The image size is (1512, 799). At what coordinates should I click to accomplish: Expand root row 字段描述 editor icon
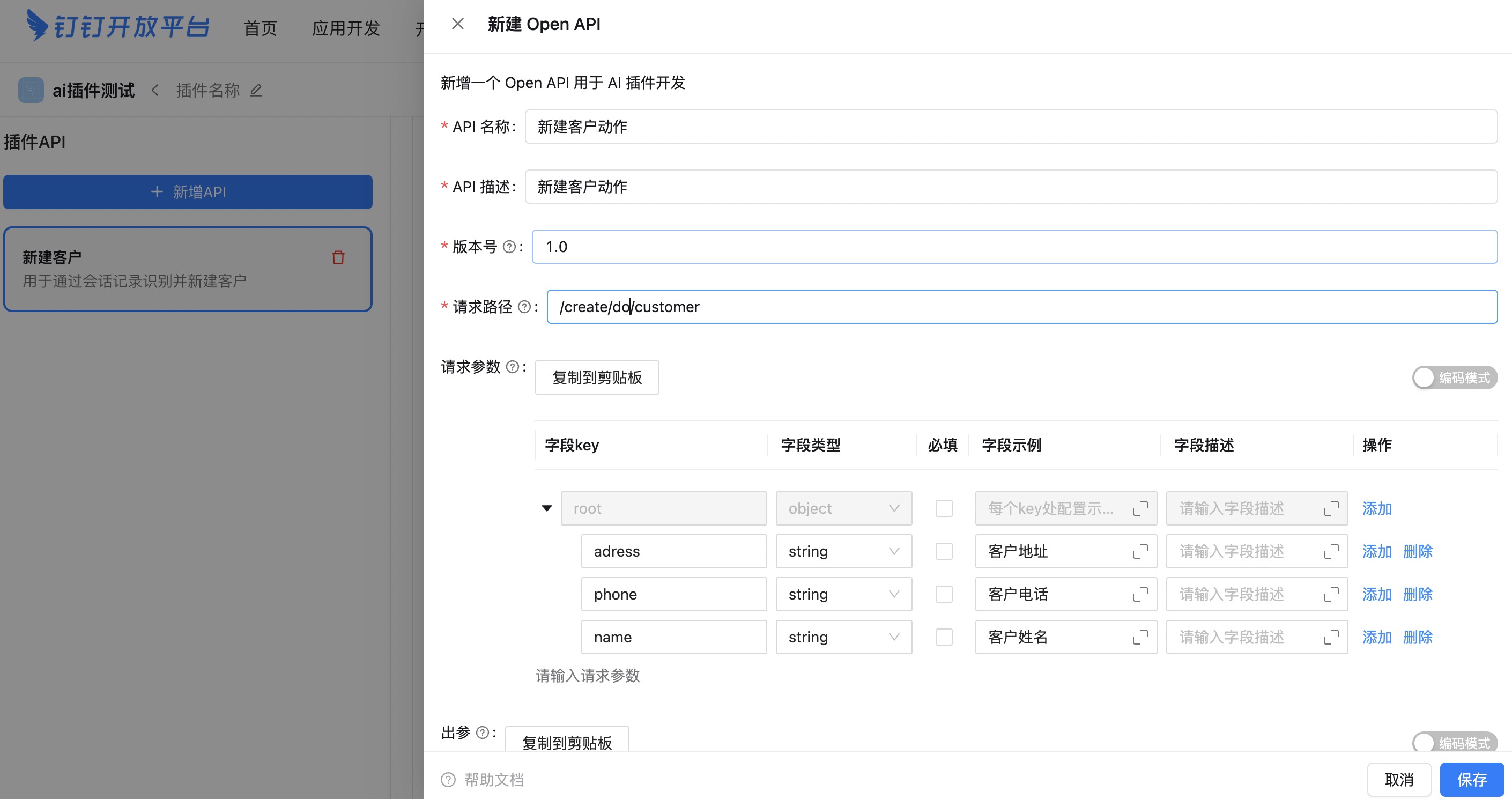click(x=1331, y=508)
